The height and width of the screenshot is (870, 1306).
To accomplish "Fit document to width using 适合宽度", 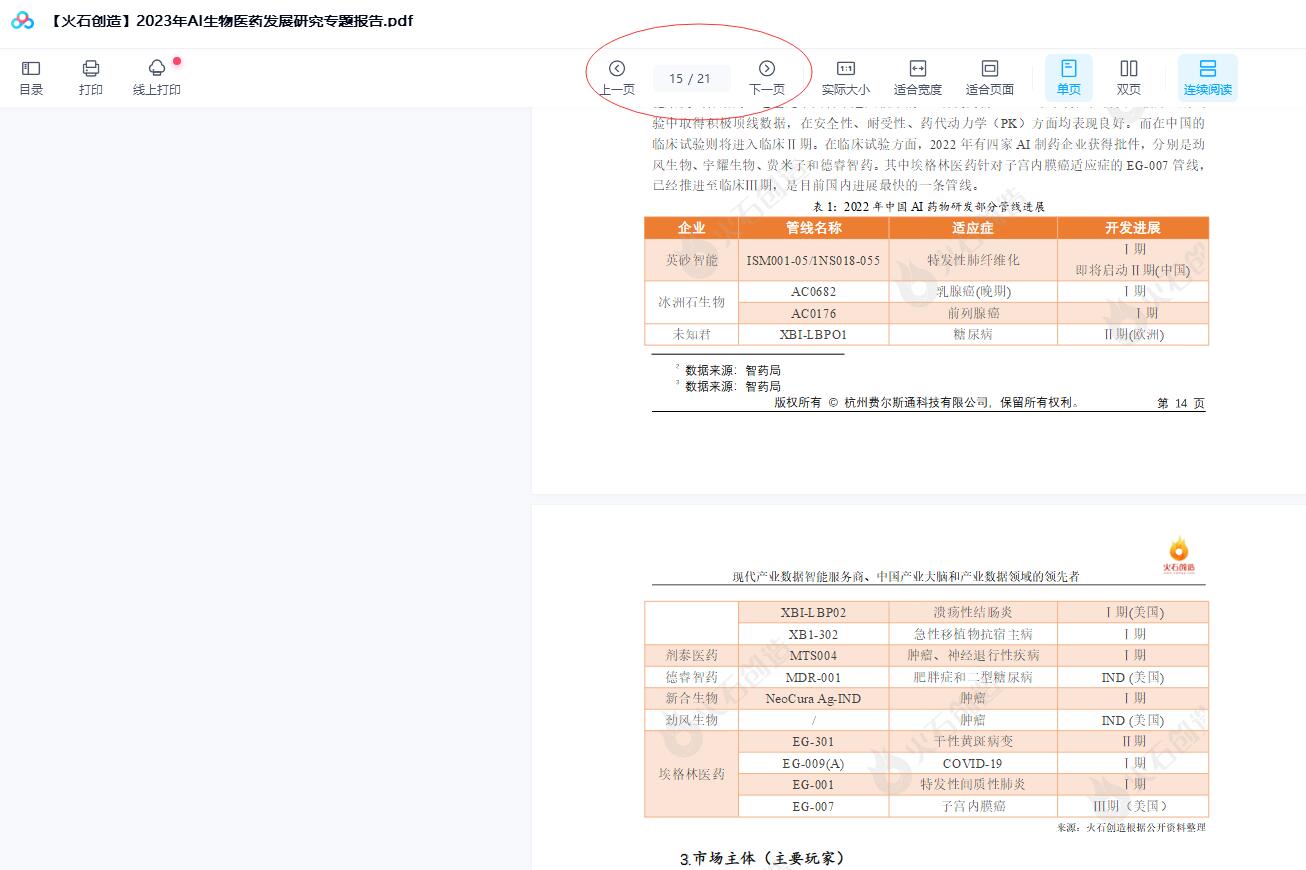I will click(x=917, y=77).
